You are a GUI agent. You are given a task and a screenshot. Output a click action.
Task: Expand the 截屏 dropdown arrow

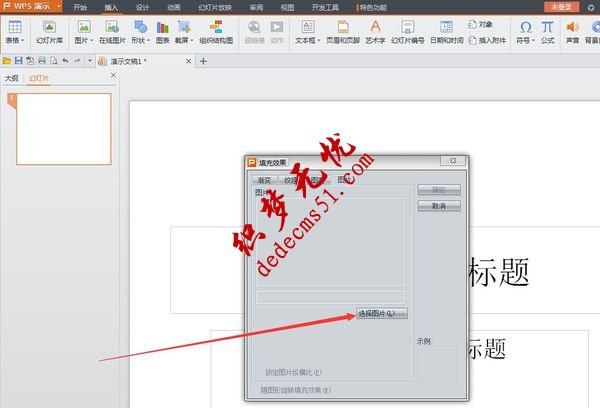(192, 40)
